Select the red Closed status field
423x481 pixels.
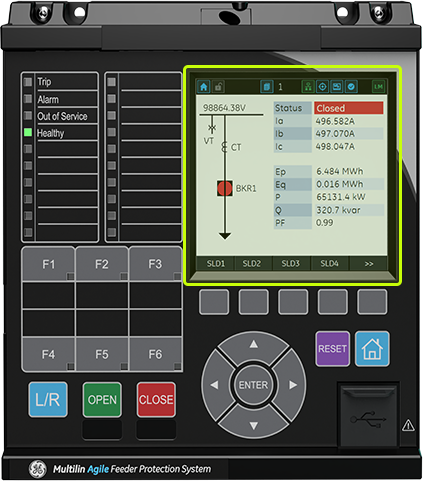pos(348,108)
